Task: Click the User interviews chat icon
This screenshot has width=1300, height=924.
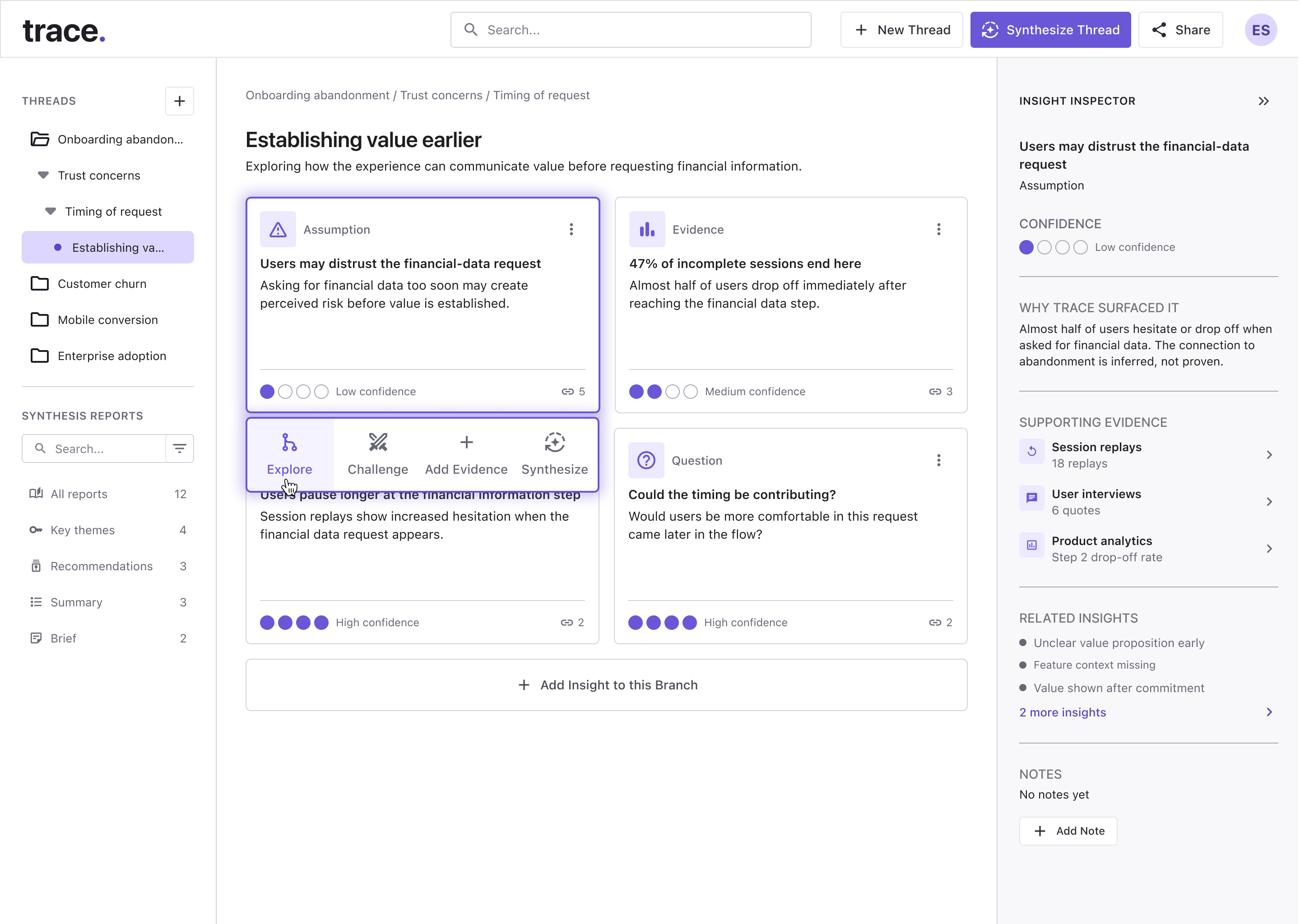Action: [1031, 499]
